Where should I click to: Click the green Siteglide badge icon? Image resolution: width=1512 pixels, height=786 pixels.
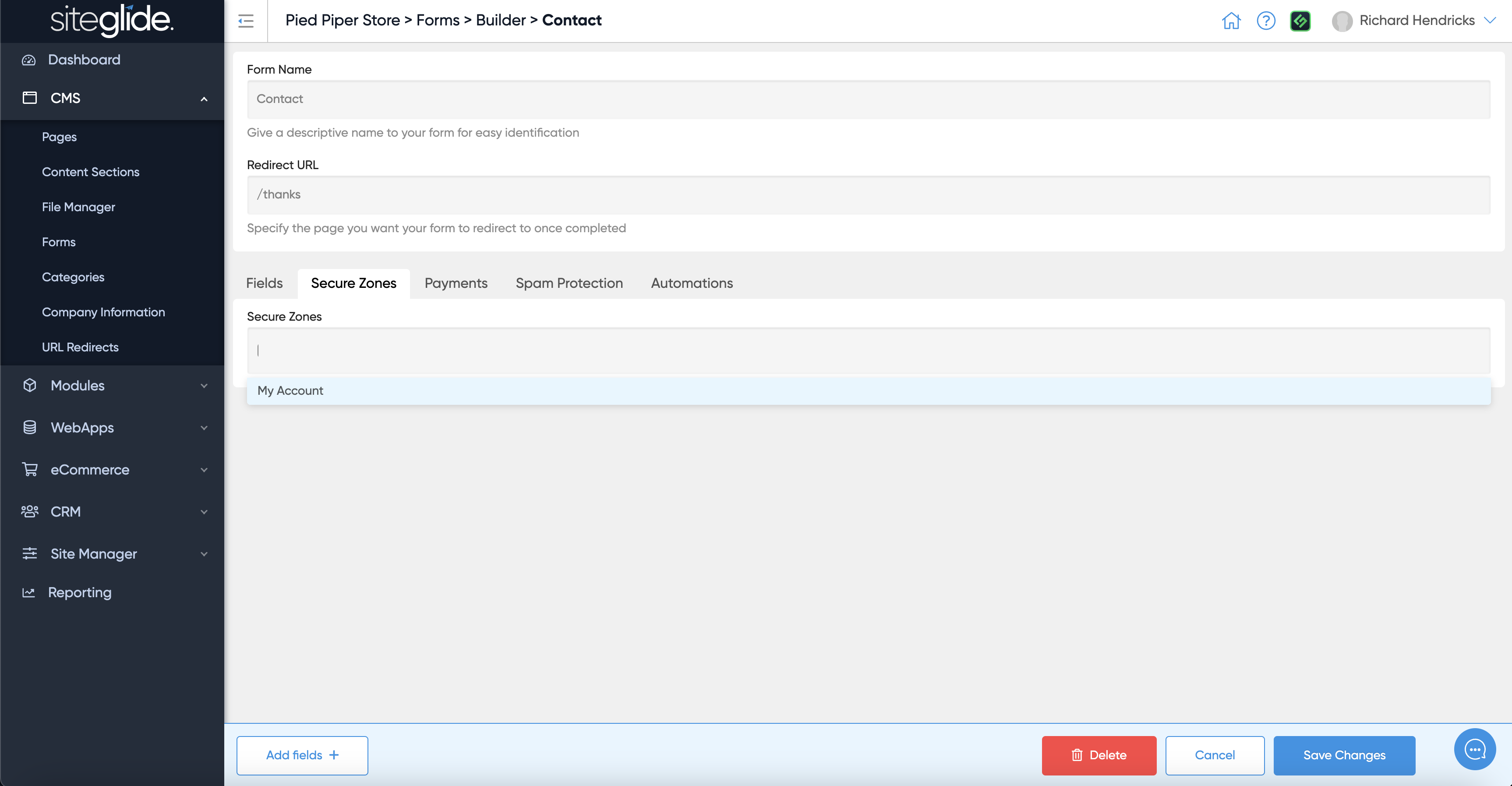click(1300, 21)
